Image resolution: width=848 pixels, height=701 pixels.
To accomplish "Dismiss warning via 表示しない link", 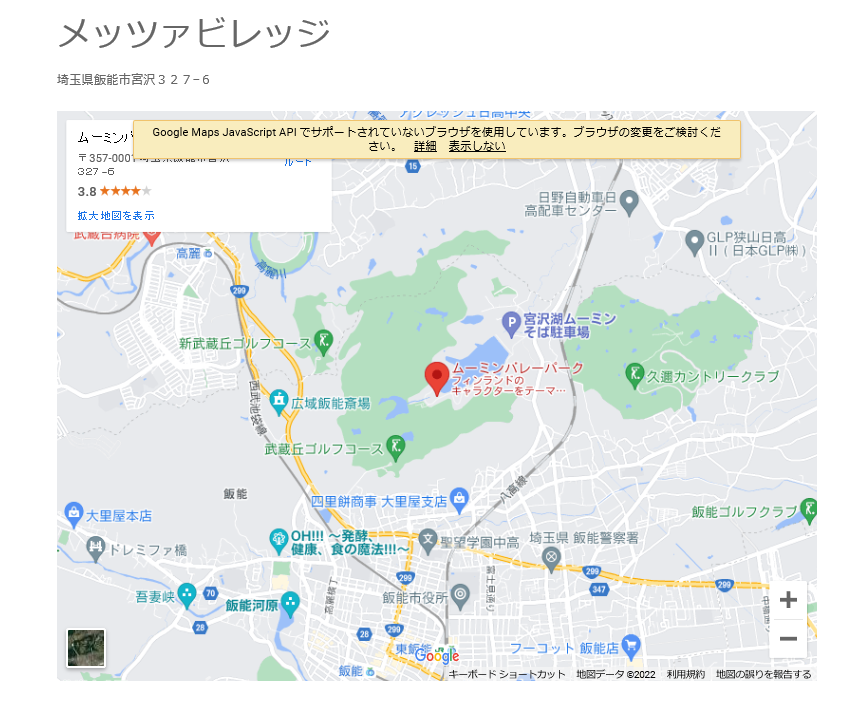I will [477, 146].
